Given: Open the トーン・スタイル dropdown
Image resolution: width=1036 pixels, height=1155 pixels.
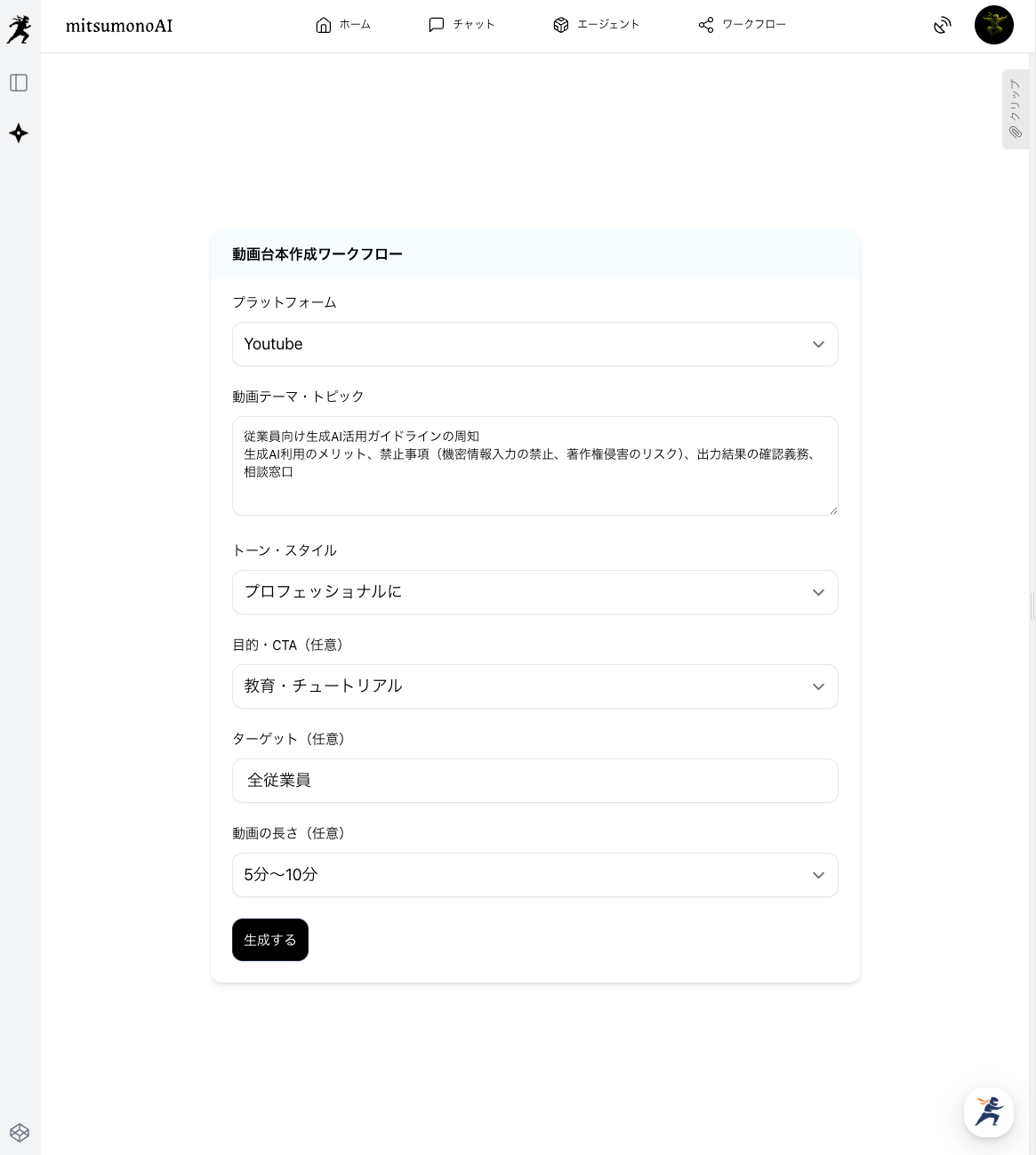Looking at the screenshot, I should (x=534, y=592).
